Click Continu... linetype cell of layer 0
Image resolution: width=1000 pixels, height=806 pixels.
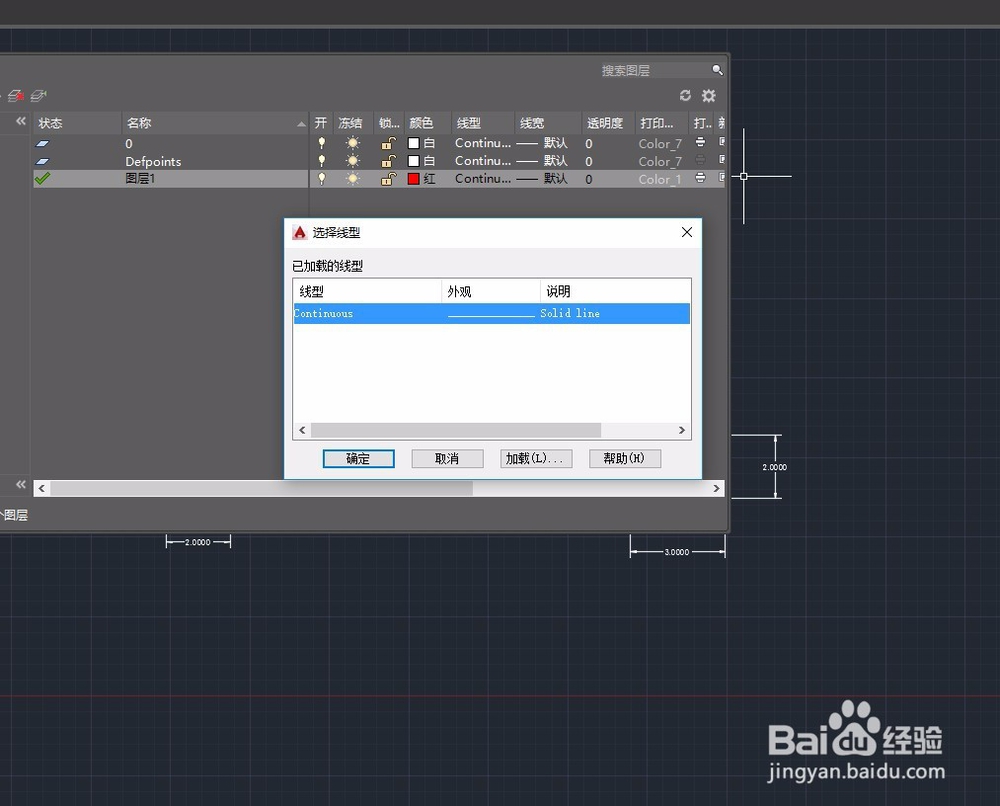tap(483, 143)
